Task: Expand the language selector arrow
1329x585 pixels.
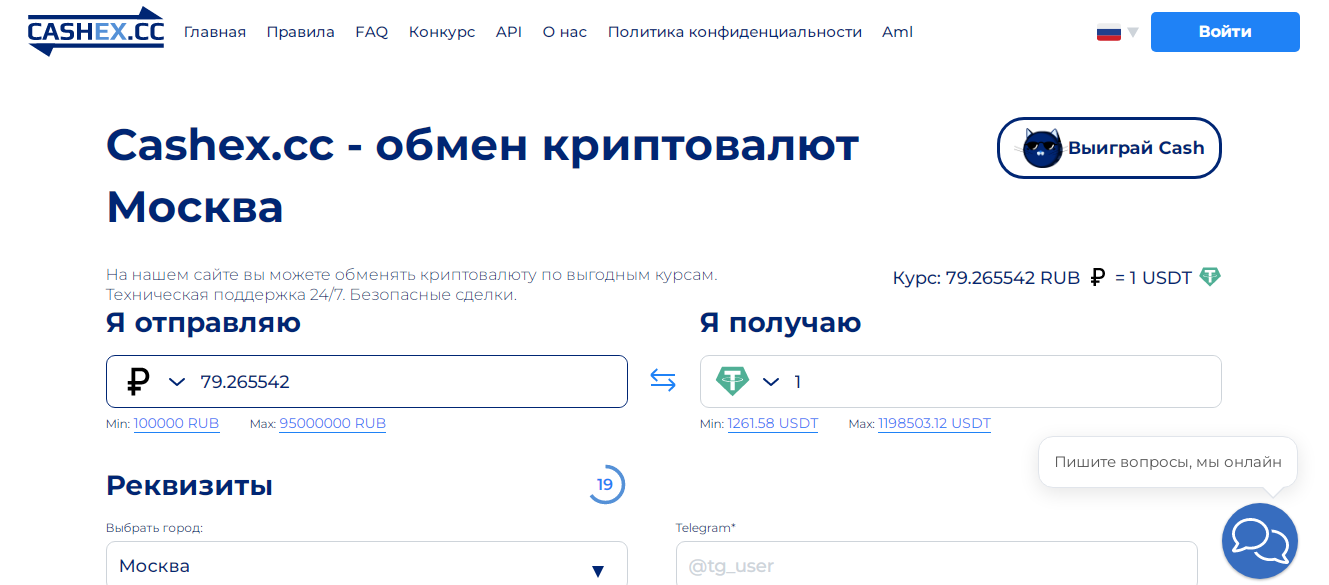Action: tap(1133, 32)
